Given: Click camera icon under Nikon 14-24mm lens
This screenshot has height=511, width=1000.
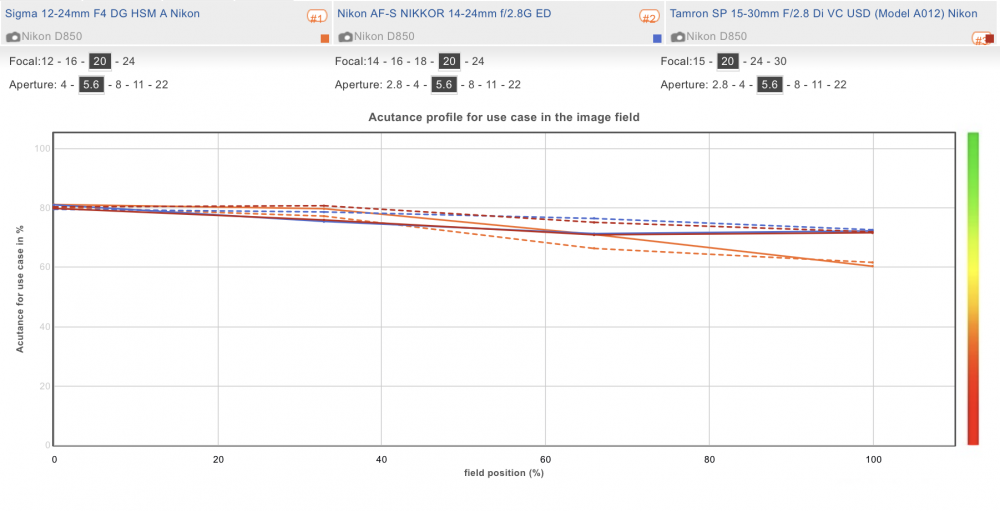Looking at the screenshot, I should [345, 37].
